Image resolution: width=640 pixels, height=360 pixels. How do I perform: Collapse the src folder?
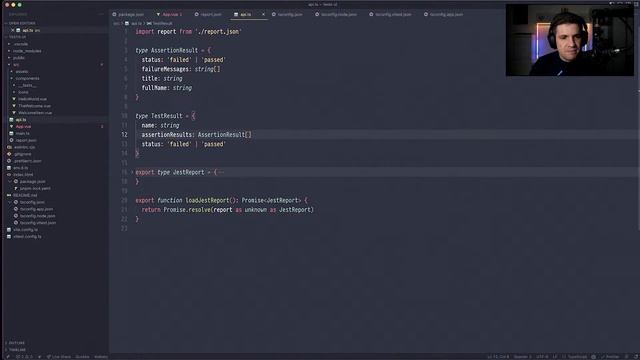[x=16, y=64]
